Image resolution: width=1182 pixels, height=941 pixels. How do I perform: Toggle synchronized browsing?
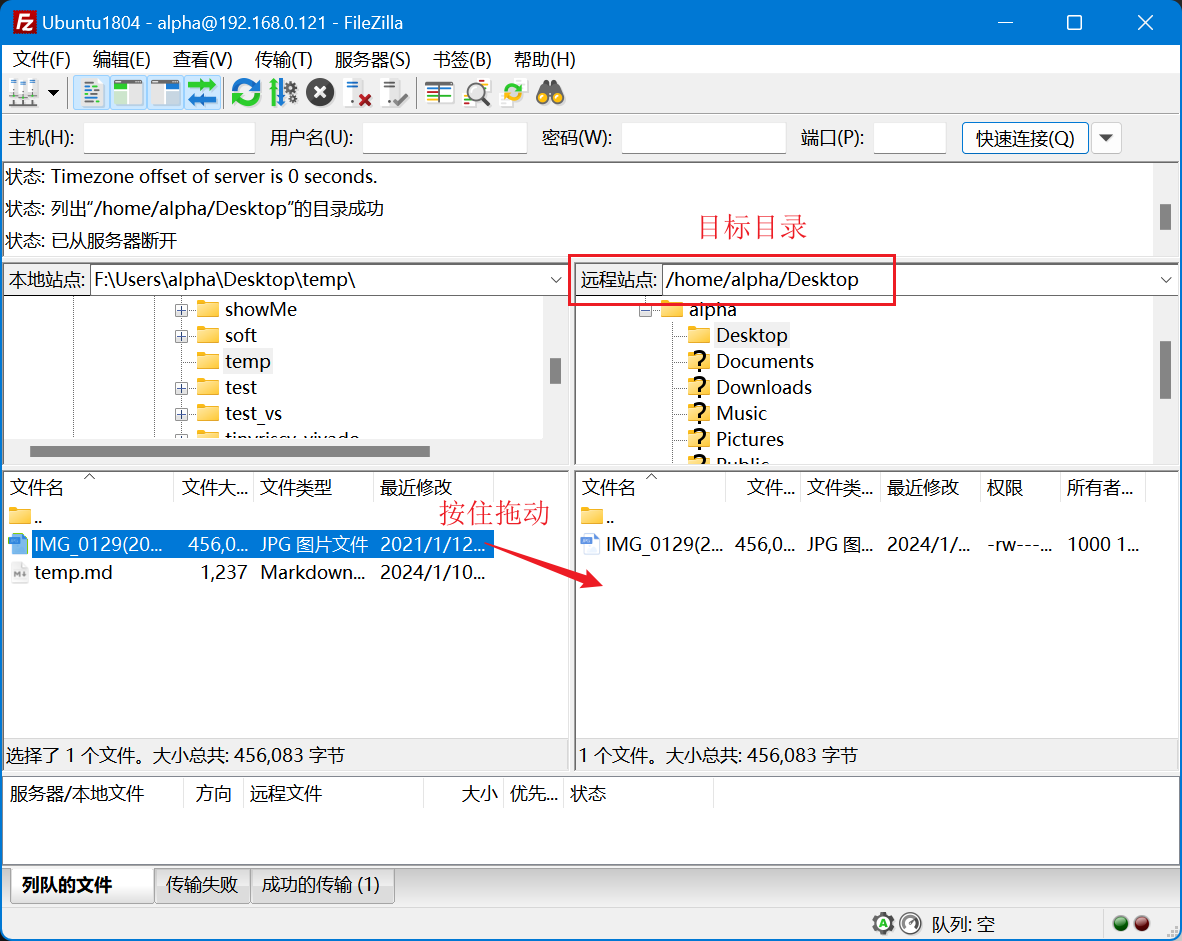pos(513,93)
